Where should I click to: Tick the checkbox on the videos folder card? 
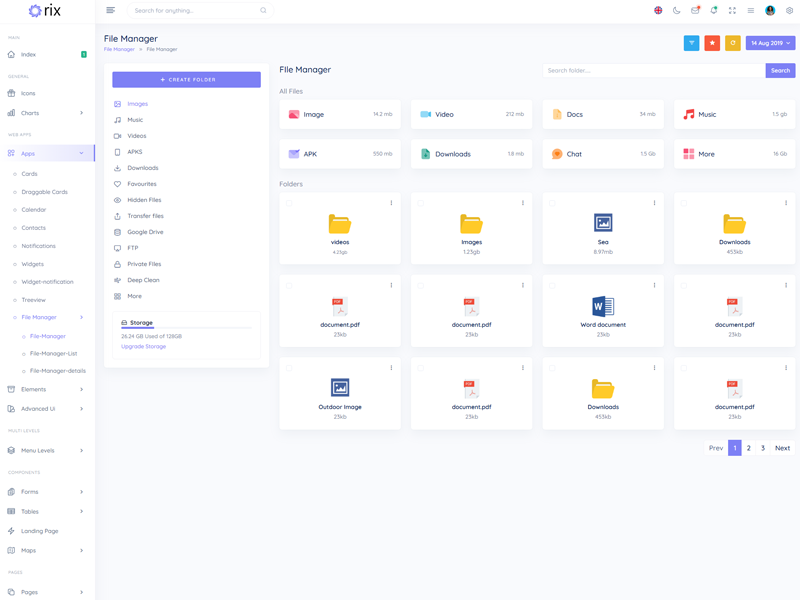point(290,203)
